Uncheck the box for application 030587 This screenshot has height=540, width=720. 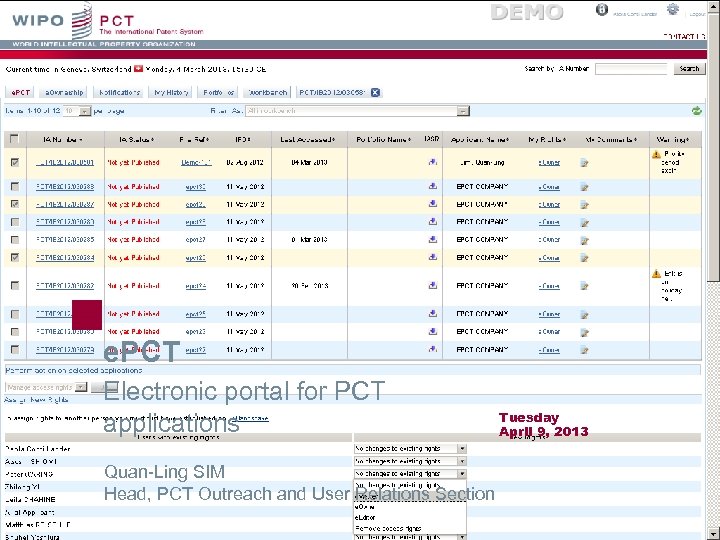[x=15, y=204]
